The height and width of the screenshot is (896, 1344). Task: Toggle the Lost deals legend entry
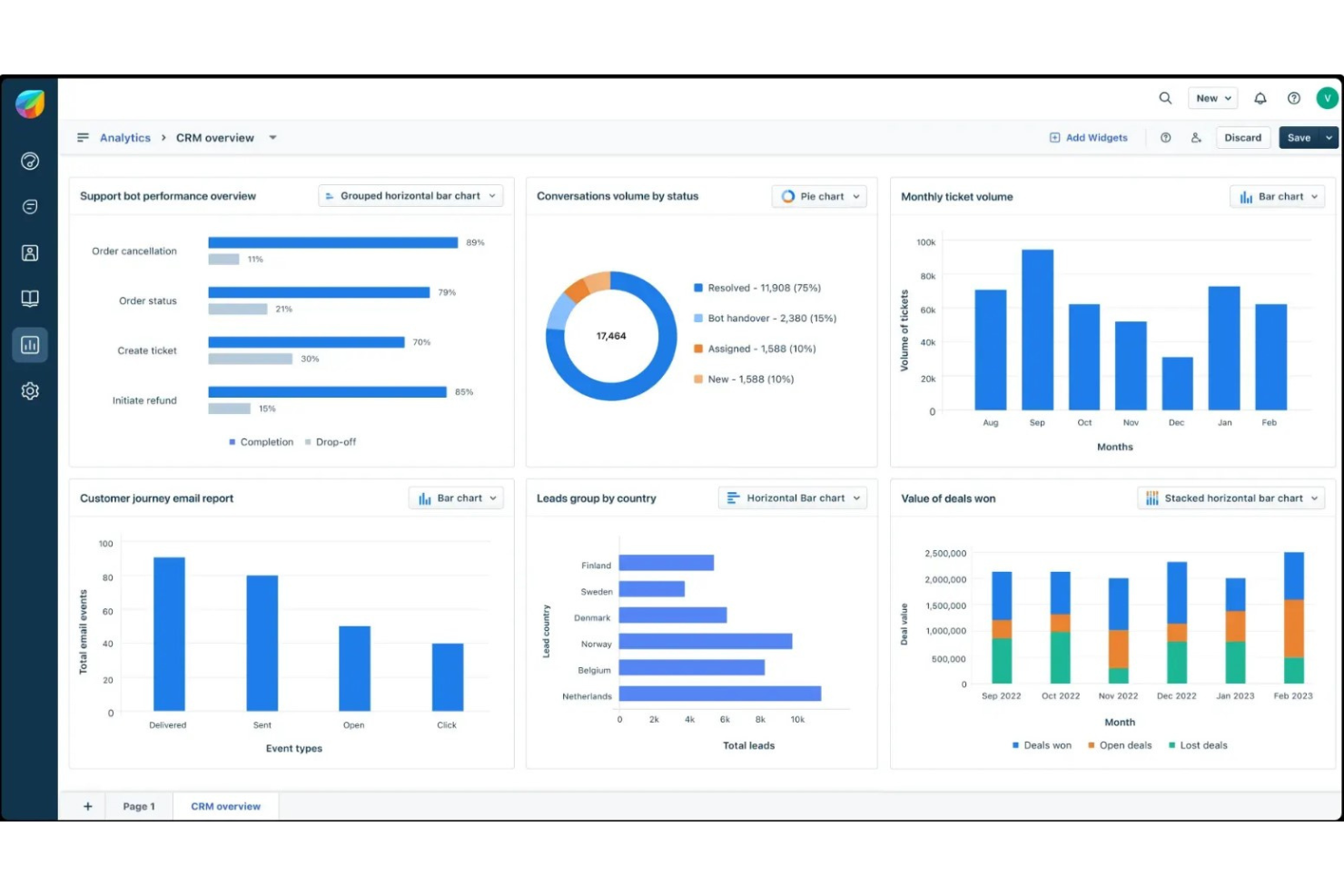[1198, 745]
